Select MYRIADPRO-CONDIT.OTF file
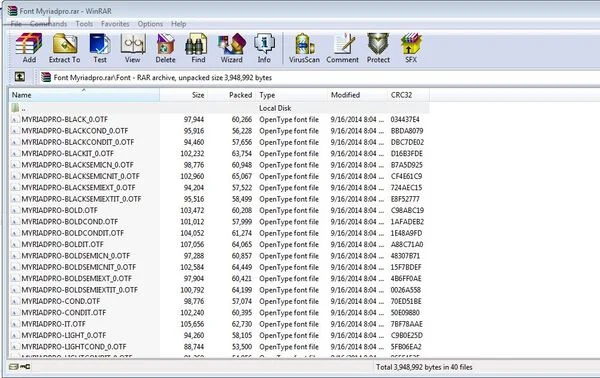Viewport: 600px width, 378px height. pos(64,313)
